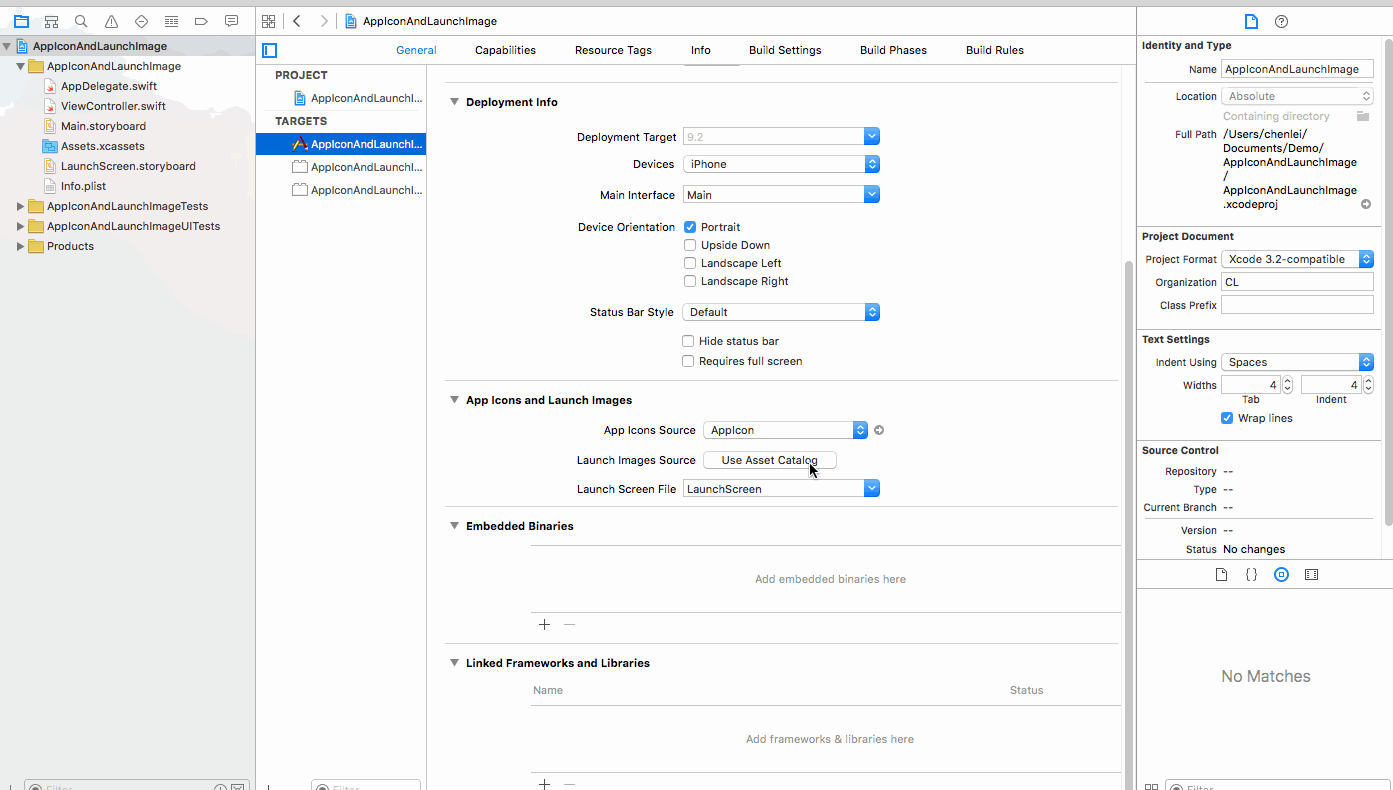Open the Issue navigator
Screen dimensions: 1393x790
pos(111,21)
